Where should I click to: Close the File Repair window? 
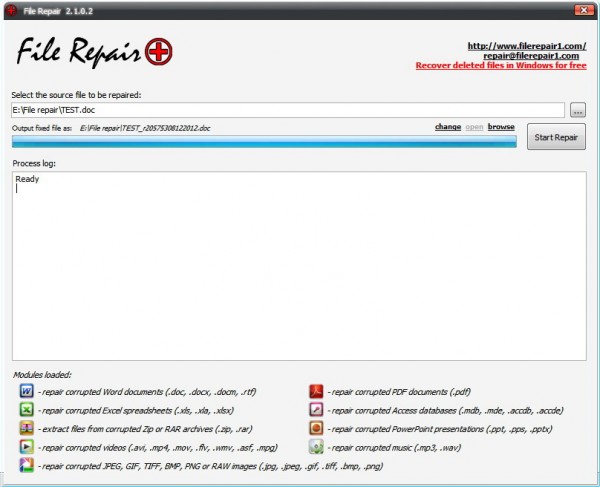click(584, 10)
